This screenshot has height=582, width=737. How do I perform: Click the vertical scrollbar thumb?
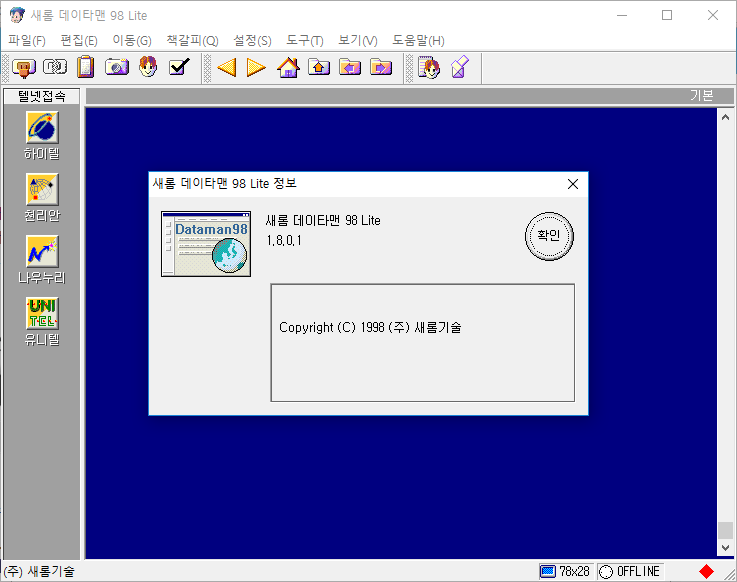725,531
